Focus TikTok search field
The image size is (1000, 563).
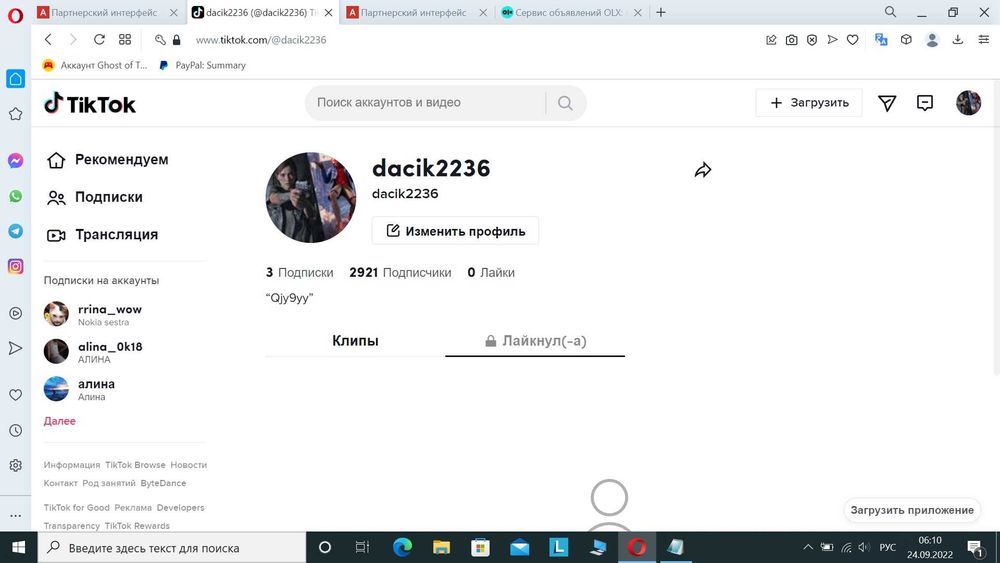click(424, 103)
